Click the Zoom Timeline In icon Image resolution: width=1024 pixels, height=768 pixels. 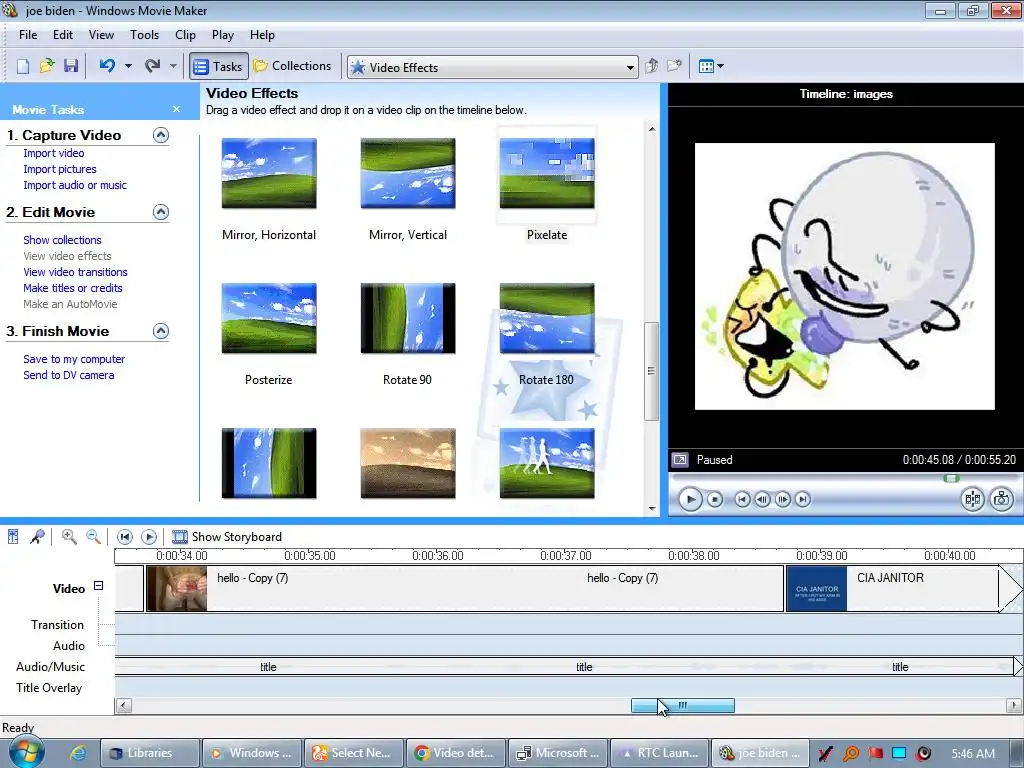pos(69,537)
